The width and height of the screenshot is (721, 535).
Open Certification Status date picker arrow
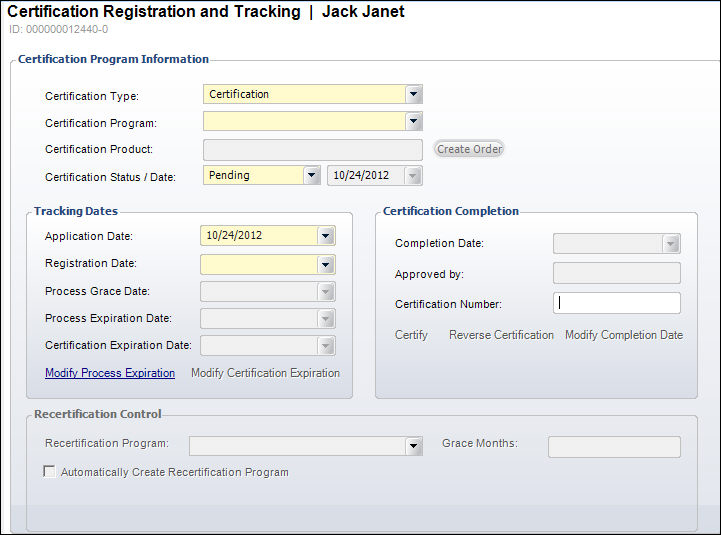[413, 176]
